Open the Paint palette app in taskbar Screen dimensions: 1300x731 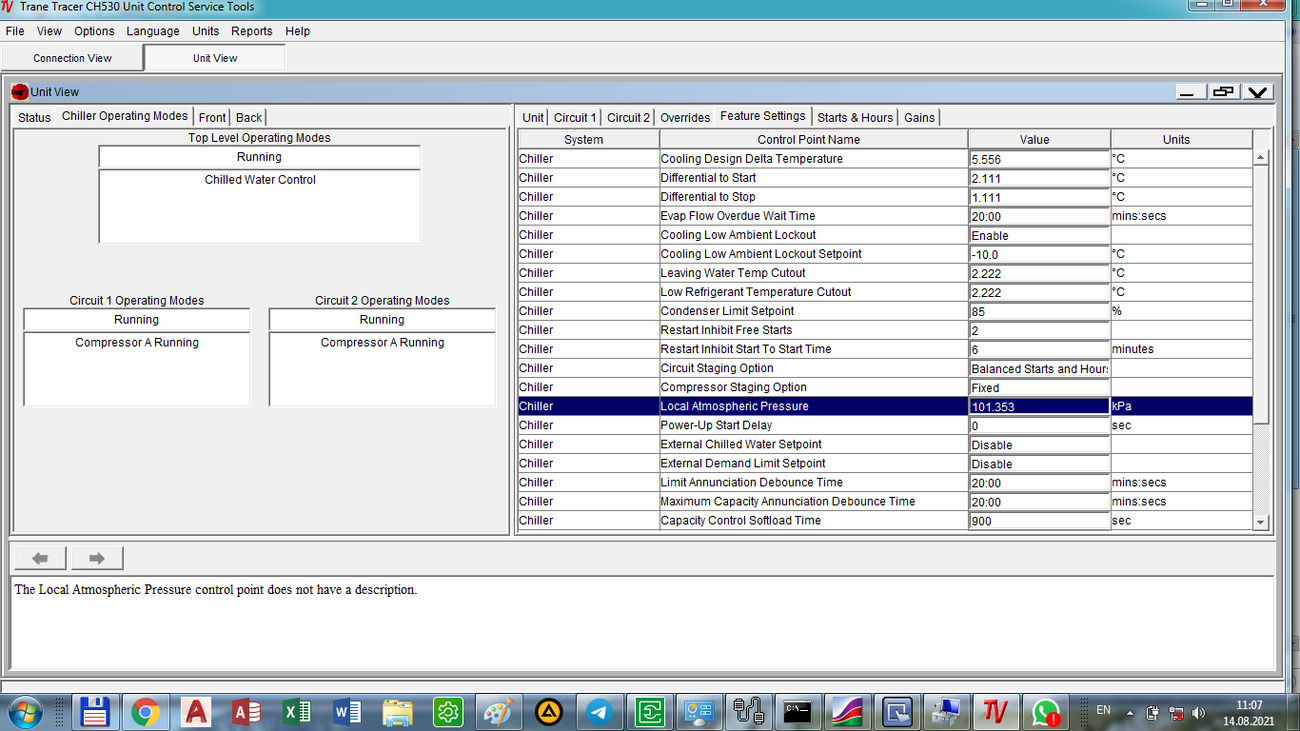pos(498,712)
